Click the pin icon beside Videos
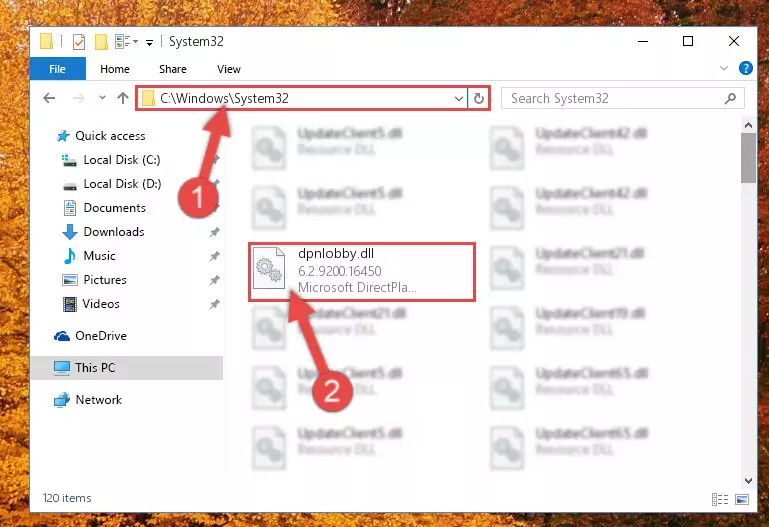The width and height of the screenshot is (769, 527). click(x=215, y=304)
